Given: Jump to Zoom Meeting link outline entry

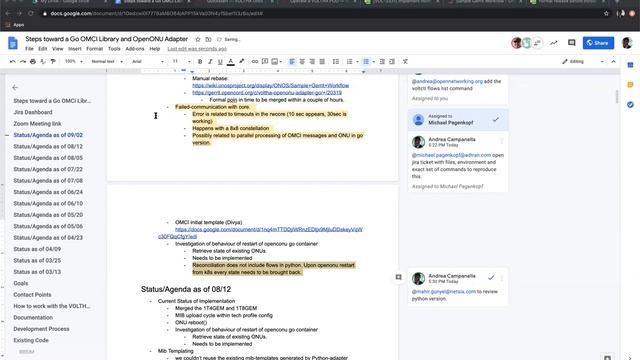Looking at the screenshot, I should (37, 124).
